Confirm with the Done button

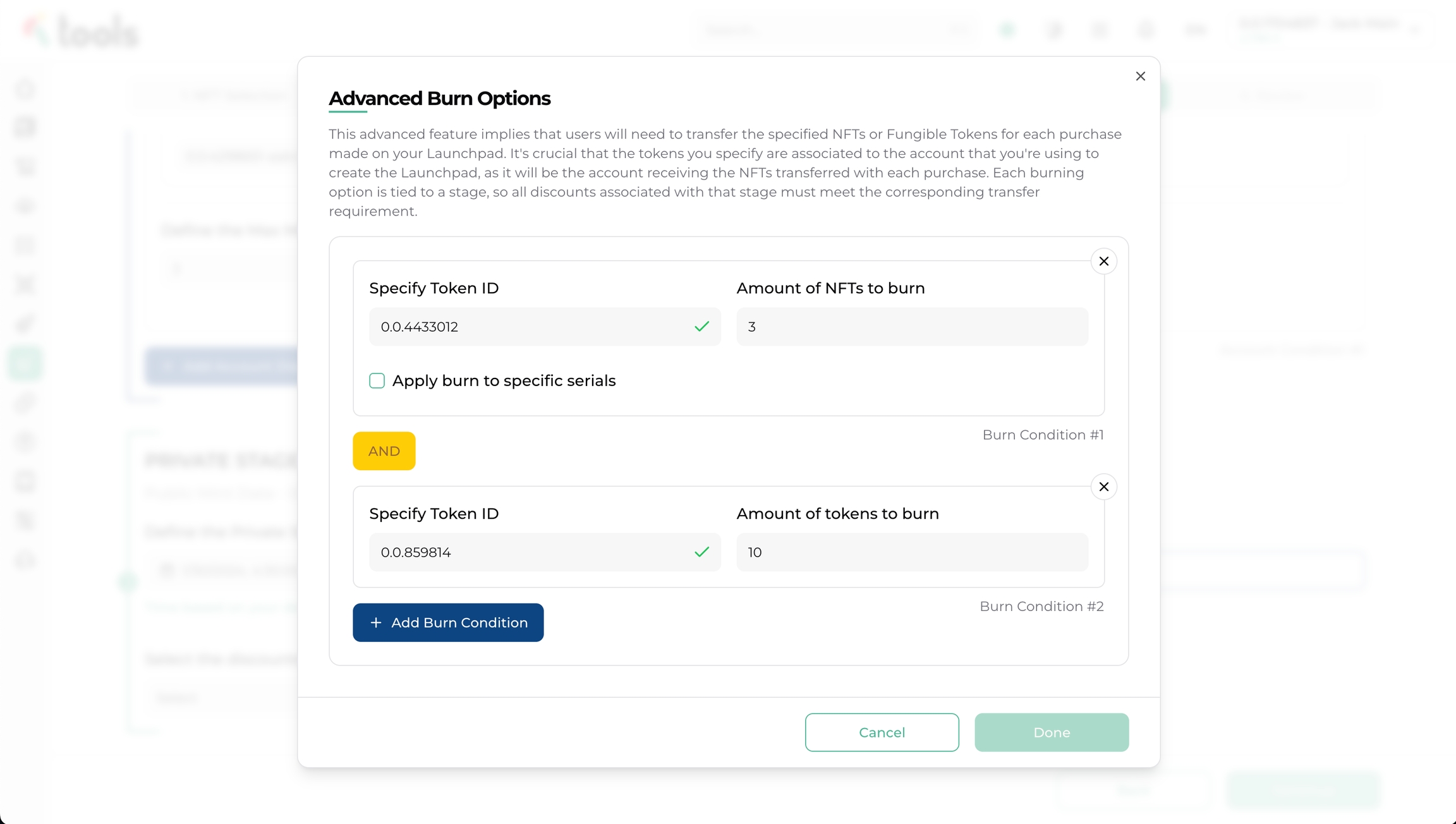coord(1051,732)
